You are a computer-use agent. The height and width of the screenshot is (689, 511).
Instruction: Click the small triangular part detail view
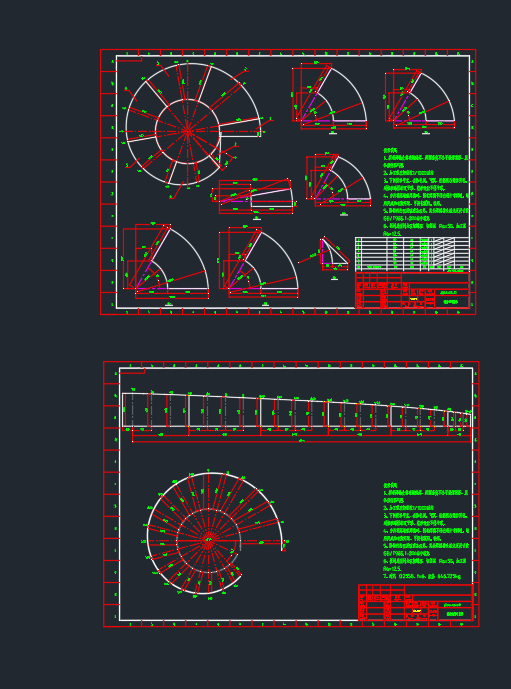point(333,256)
